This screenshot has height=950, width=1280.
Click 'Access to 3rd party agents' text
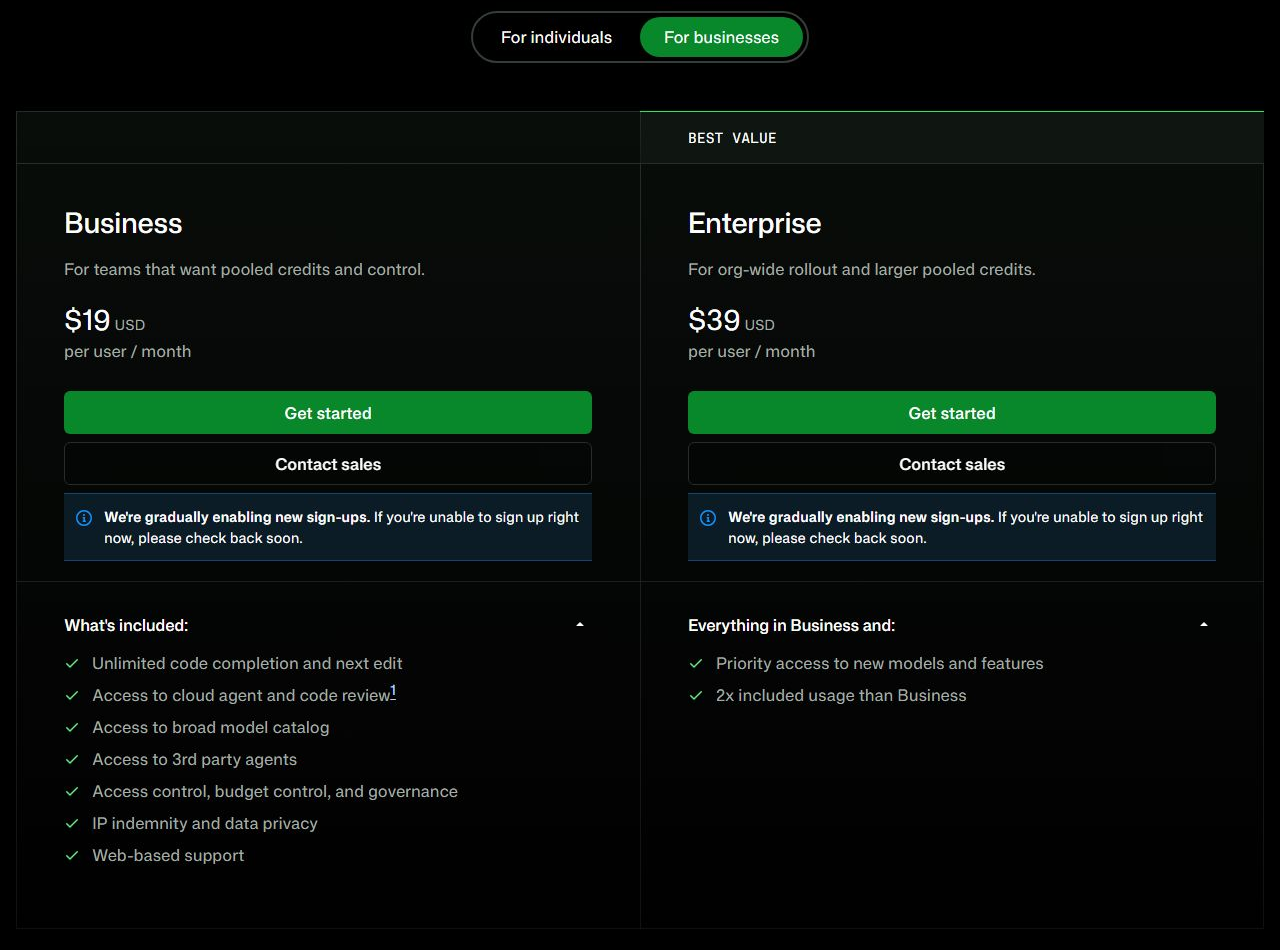194,759
